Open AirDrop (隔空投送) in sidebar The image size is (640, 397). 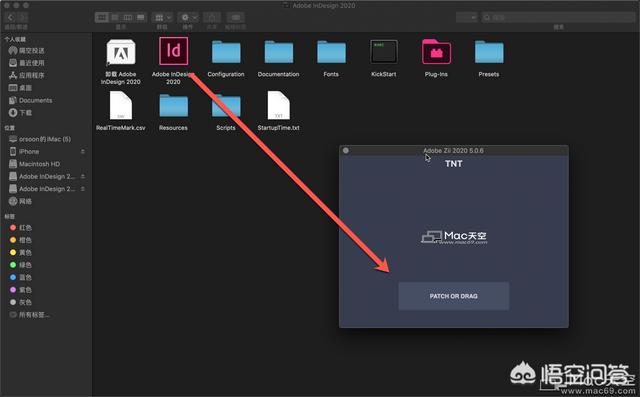pyautogui.click(x=27, y=51)
